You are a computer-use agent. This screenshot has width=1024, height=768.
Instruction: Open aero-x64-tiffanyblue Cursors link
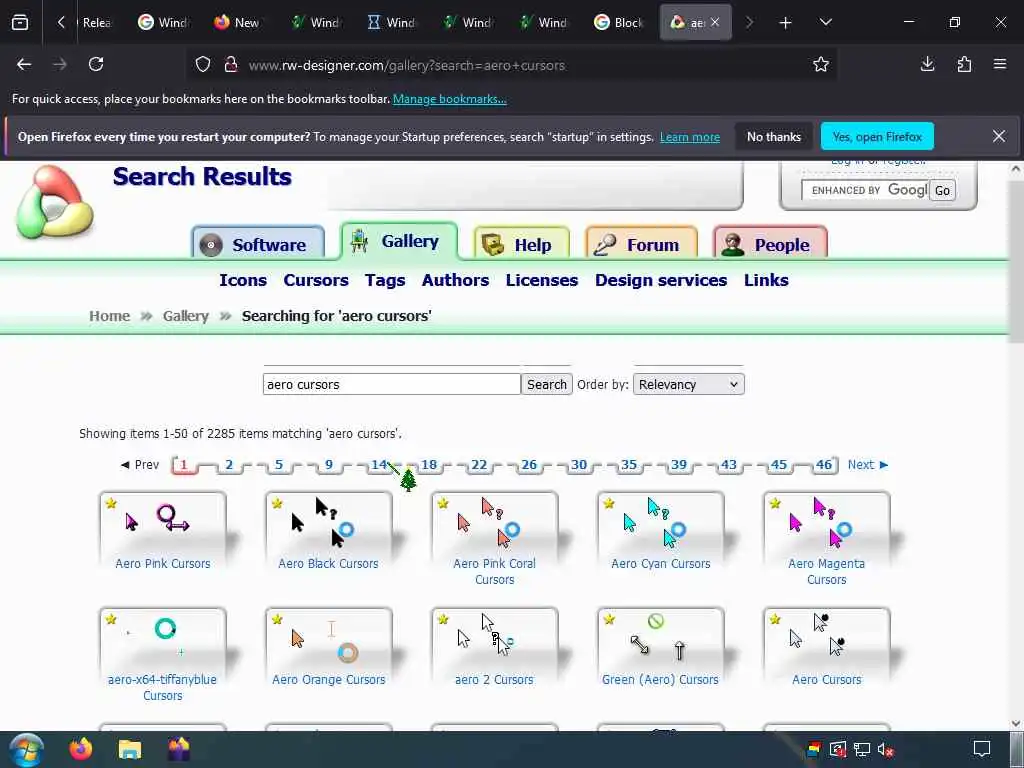pos(162,688)
